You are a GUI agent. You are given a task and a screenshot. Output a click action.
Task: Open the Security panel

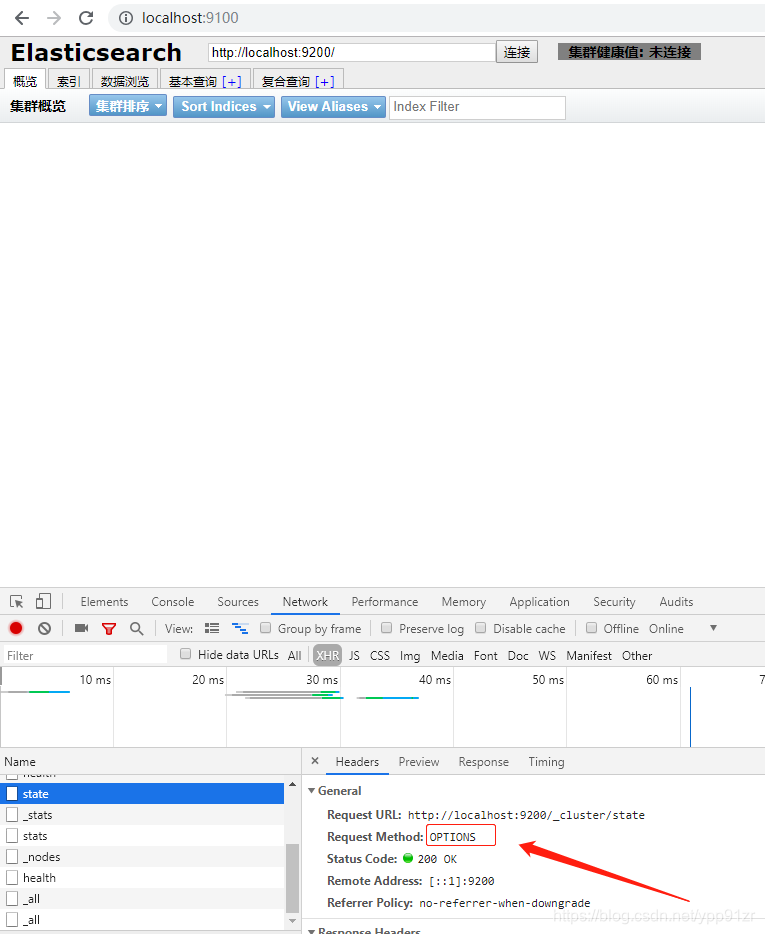pos(614,602)
